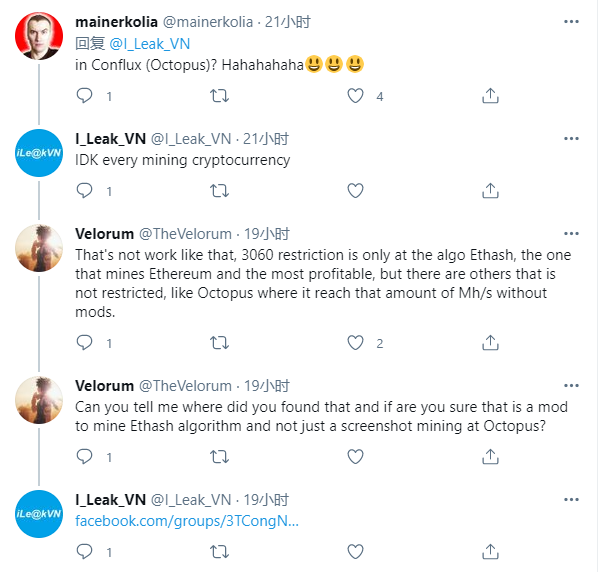
Task: Open more menu on 'IDK every mining' tweet
Action: pyautogui.click(x=571, y=138)
